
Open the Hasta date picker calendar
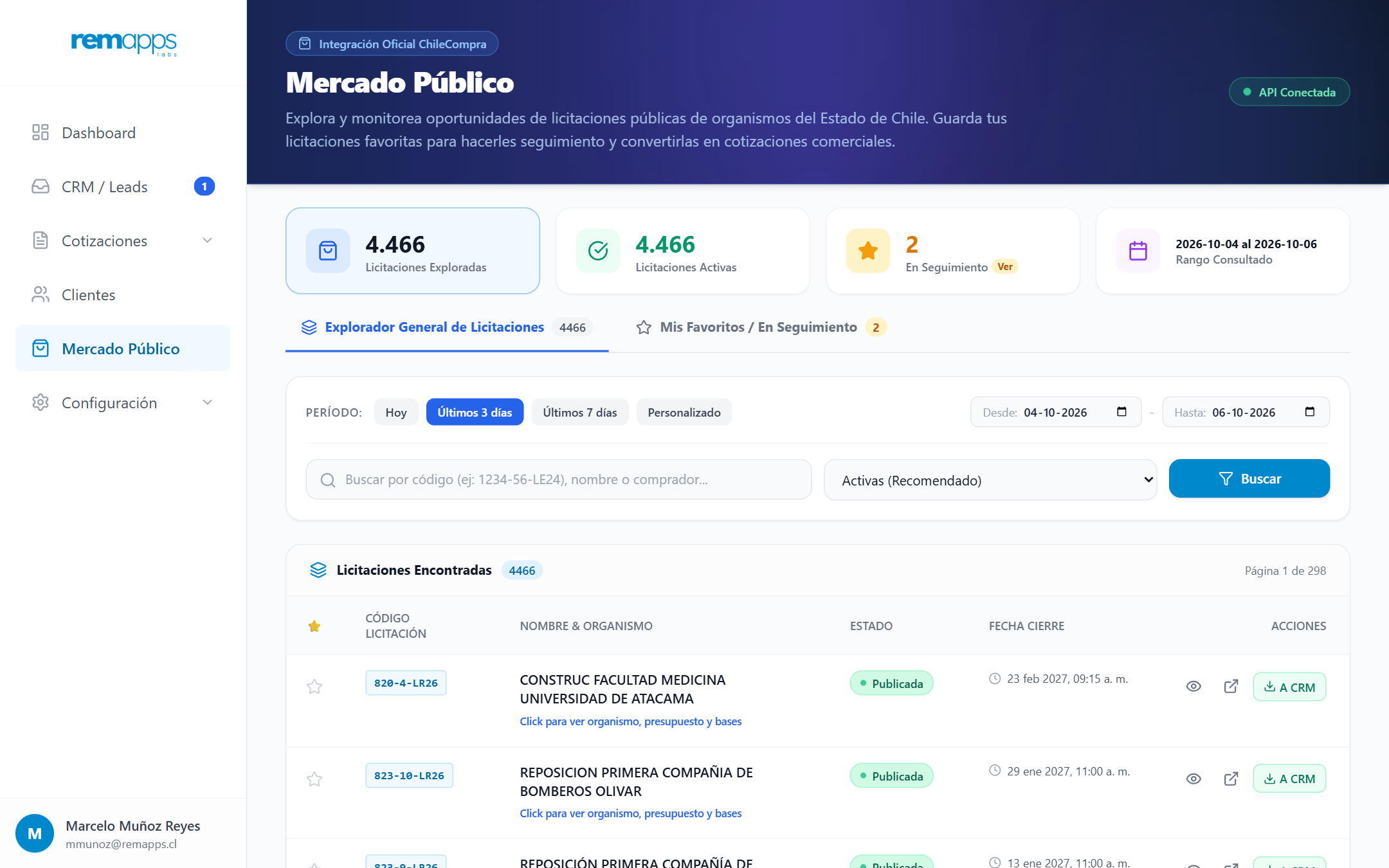click(1309, 411)
